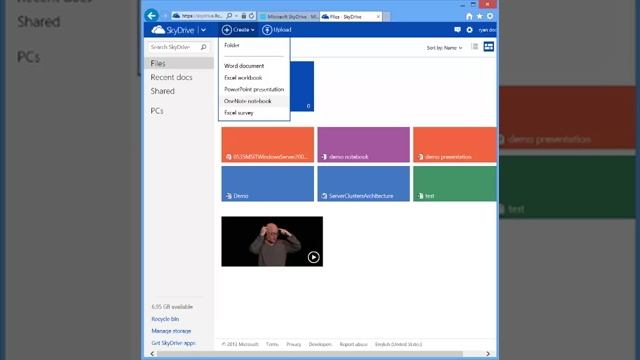640x360 pixels.
Task: Click the lock security icon in the address bar
Action: (244, 16)
